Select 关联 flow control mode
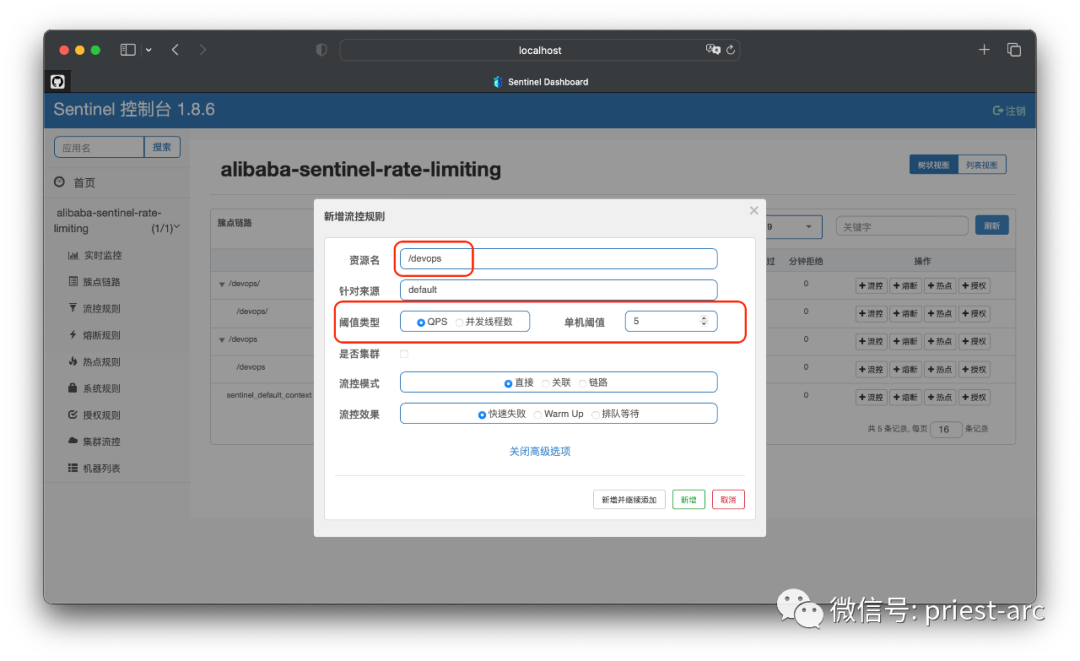The height and width of the screenshot is (661, 1080). click(x=546, y=383)
